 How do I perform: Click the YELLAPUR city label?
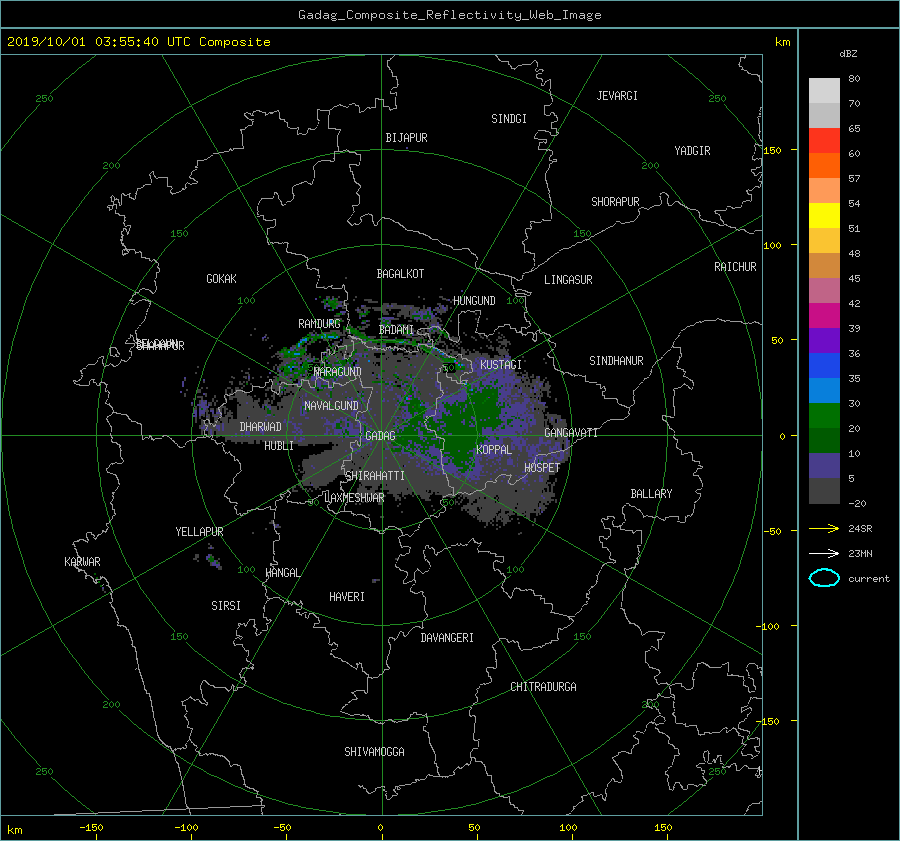[x=199, y=532]
